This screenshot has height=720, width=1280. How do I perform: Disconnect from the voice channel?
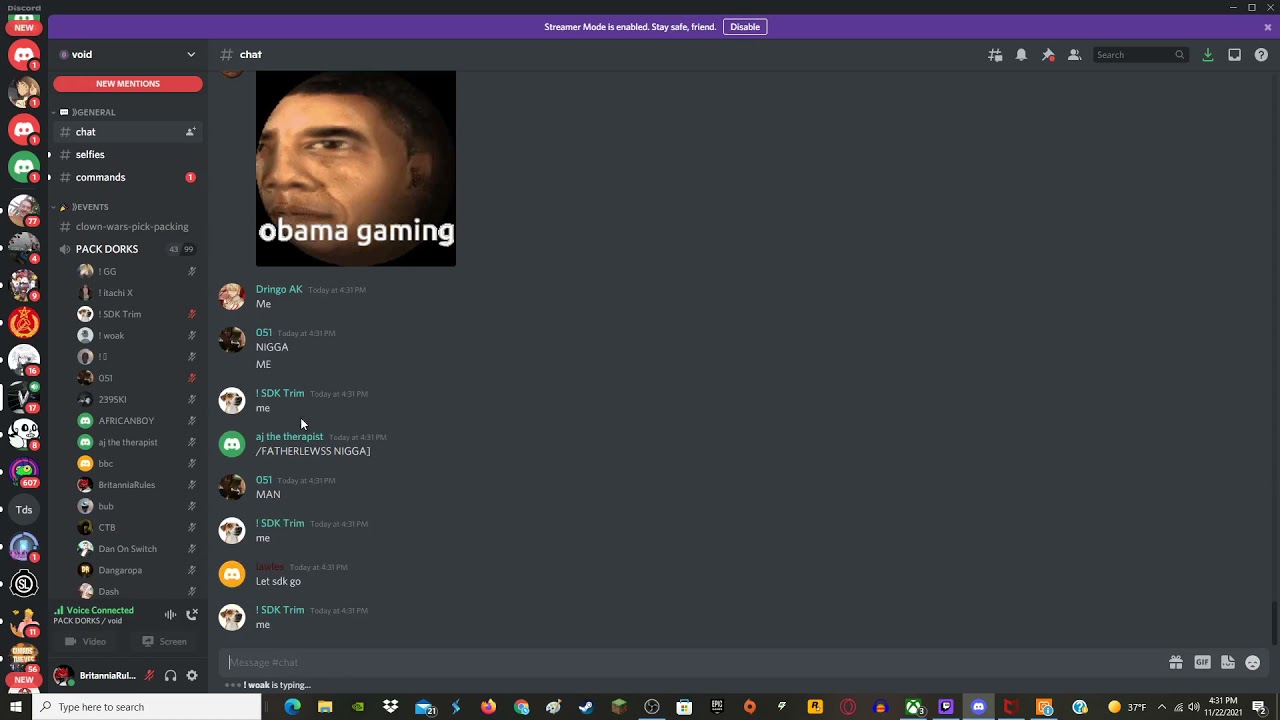pyautogui.click(x=192, y=615)
